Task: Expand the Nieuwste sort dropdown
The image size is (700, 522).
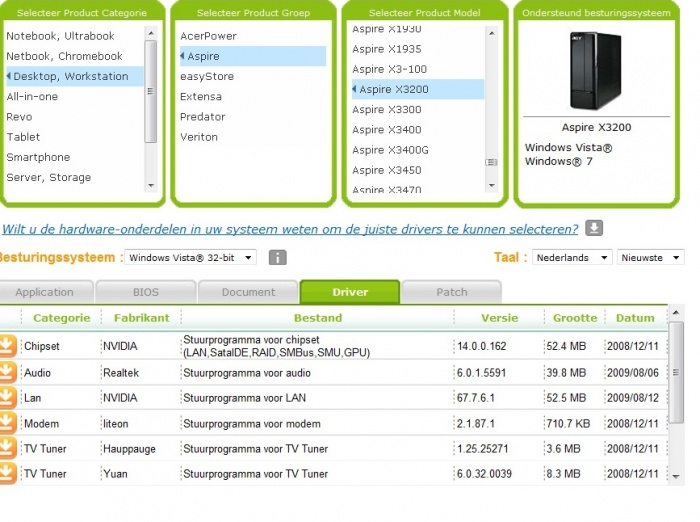Action: (x=649, y=258)
